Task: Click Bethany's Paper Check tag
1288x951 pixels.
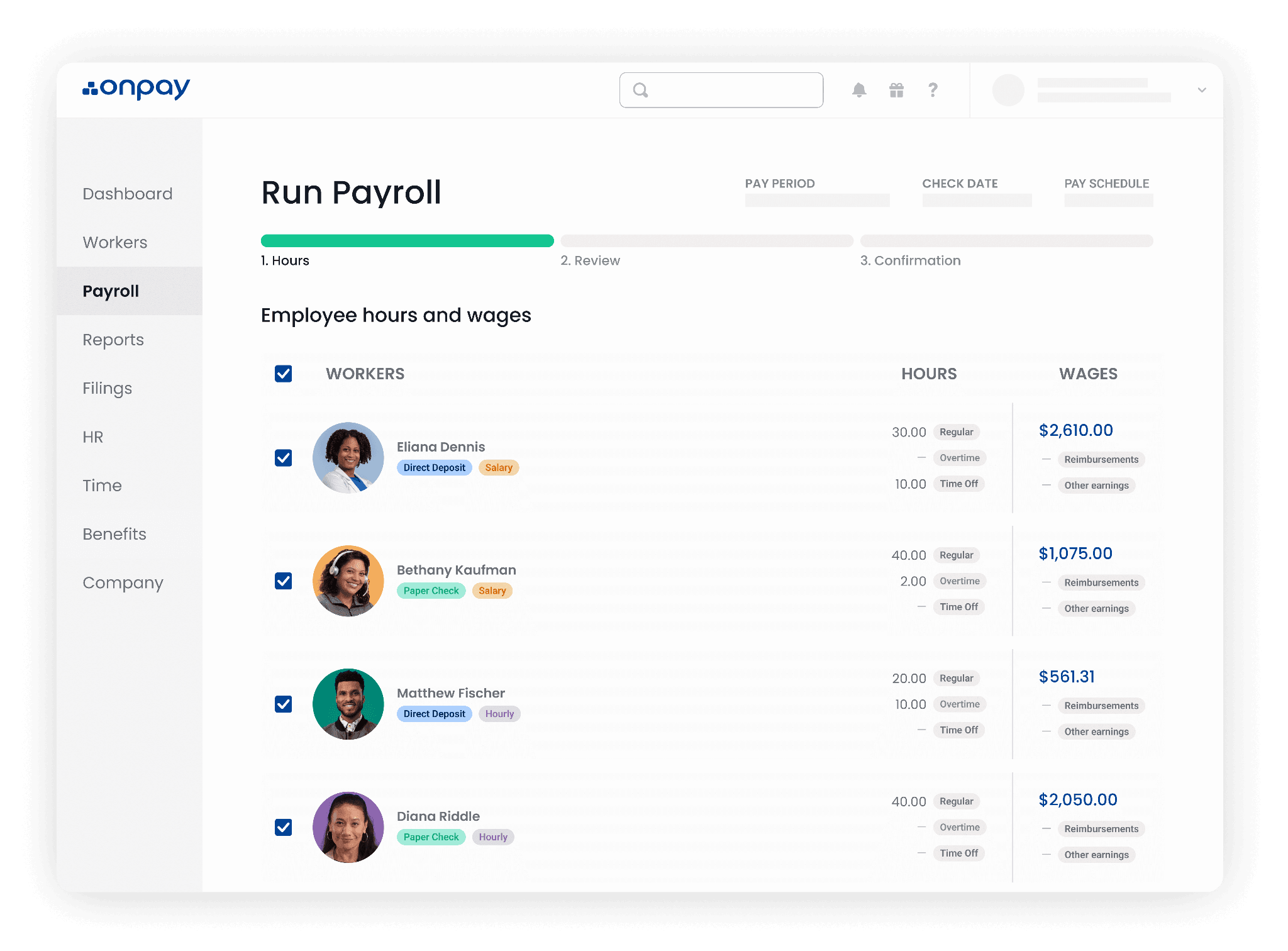Action: (x=431, y=591)
